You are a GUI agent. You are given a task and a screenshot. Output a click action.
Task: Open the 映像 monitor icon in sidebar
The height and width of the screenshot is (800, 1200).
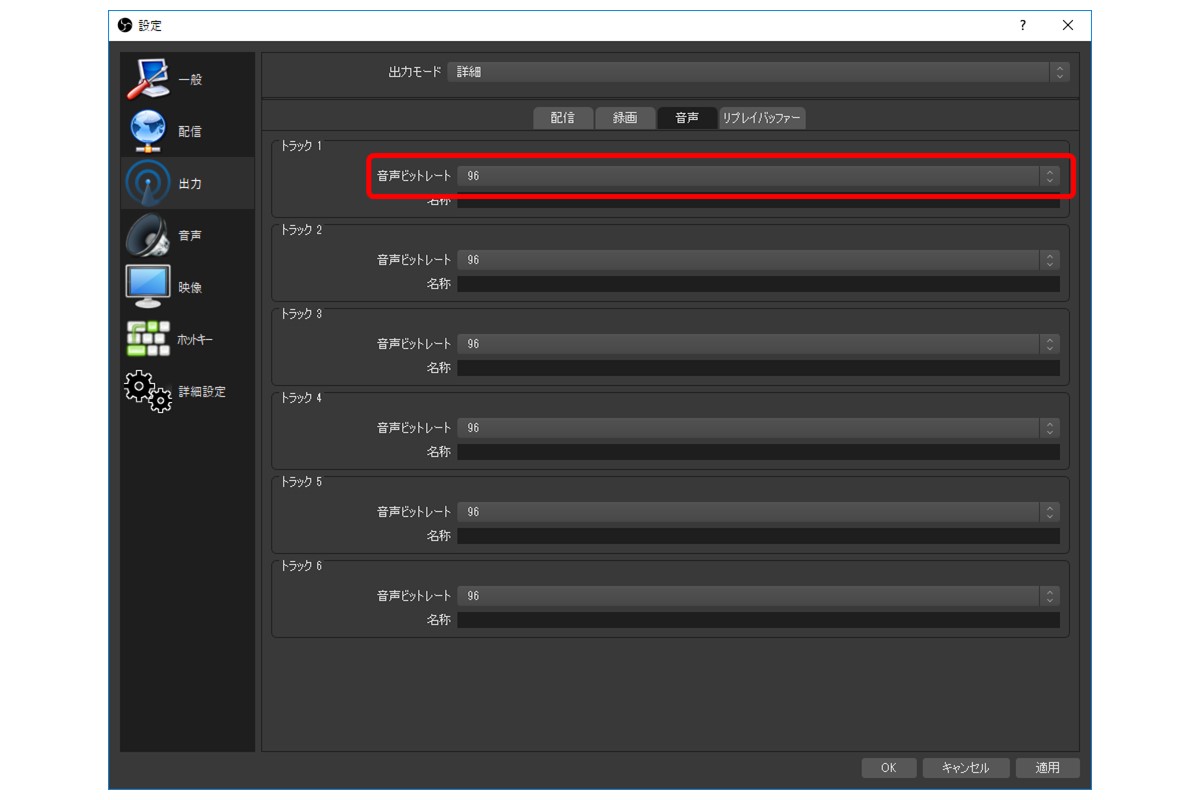tap(148, 287)
